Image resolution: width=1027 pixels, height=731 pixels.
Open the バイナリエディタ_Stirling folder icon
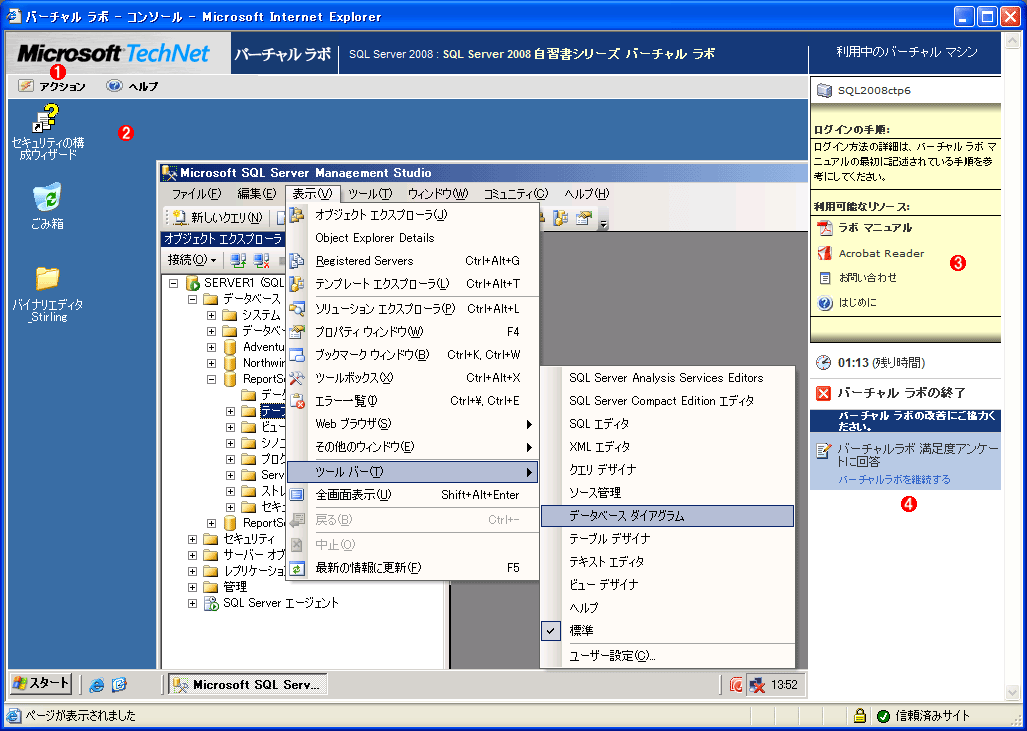point(47,278)
